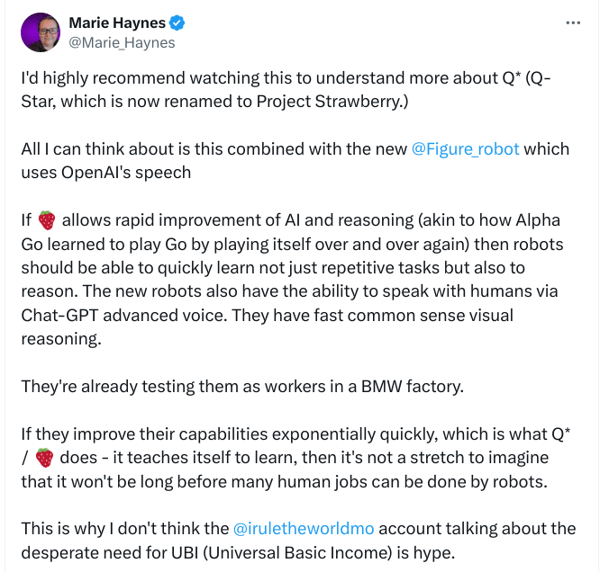Open the @Figure_robot mention

pos(465,149)
